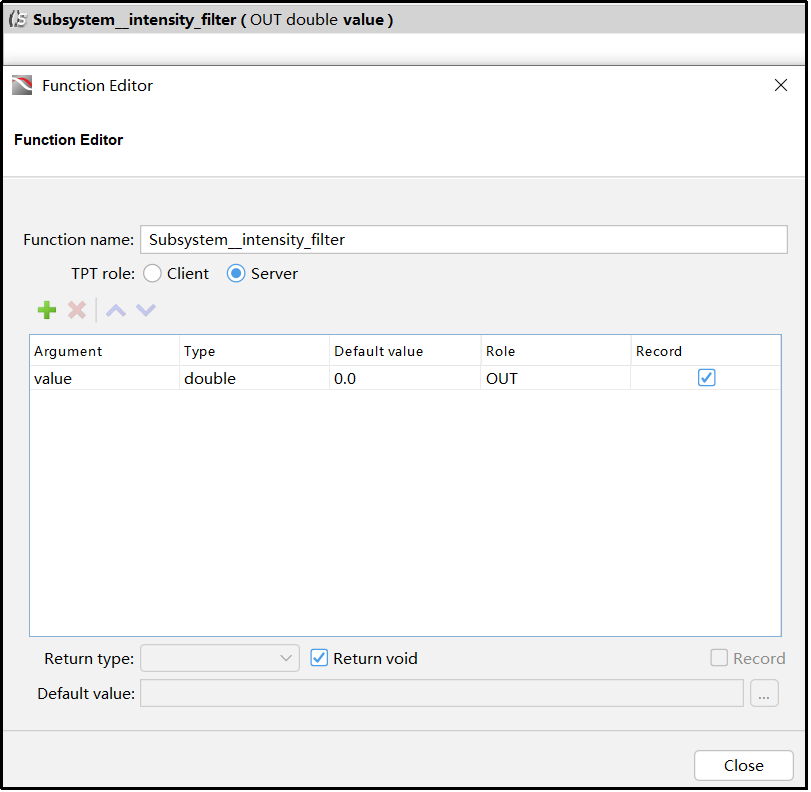Viewport: 811px width, 792px height.
Task: Click the Function name input field
Action: tap(464, 240)
